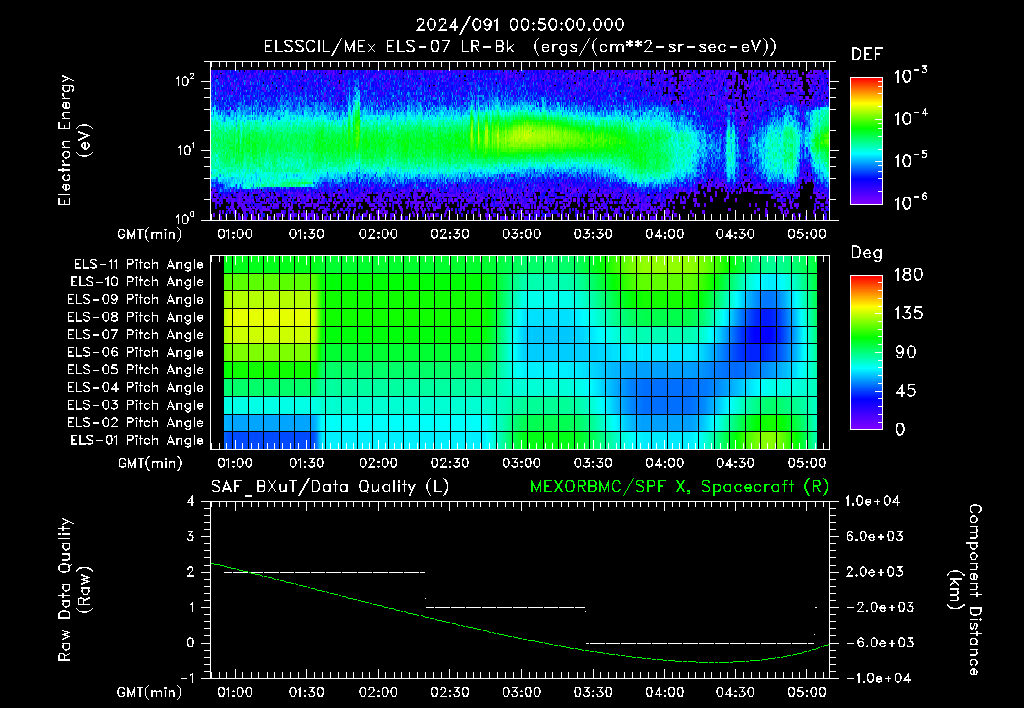Click 02:00 time tick under data quality panel
1024x708 pixels.
[378, 692]
